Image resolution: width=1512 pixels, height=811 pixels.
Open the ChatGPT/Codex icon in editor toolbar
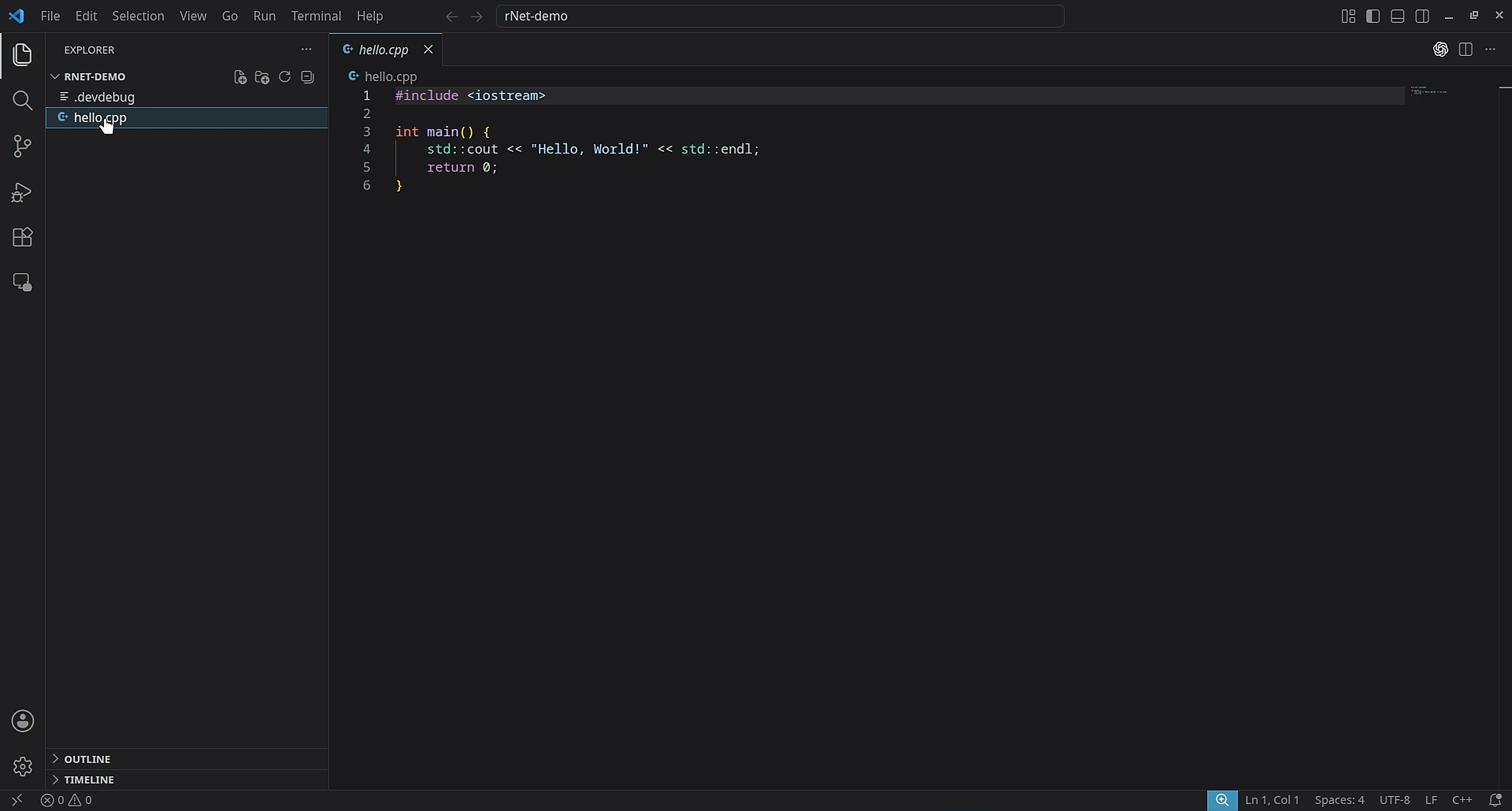coord(1440,49)
